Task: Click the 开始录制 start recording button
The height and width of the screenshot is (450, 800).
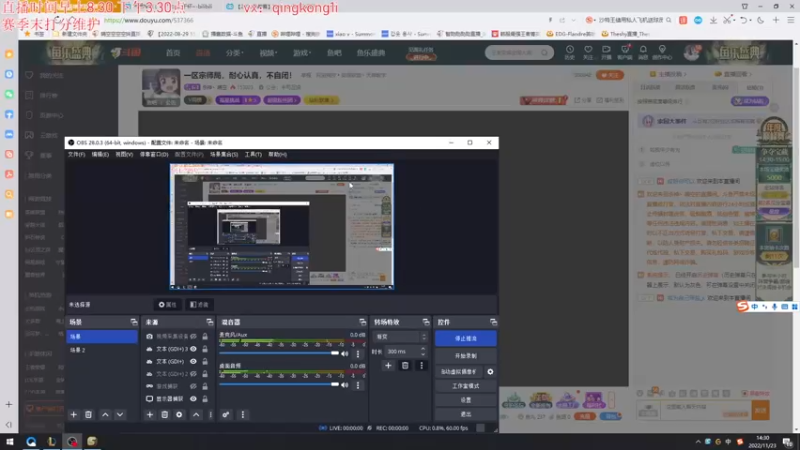Action: click(465, 356)
